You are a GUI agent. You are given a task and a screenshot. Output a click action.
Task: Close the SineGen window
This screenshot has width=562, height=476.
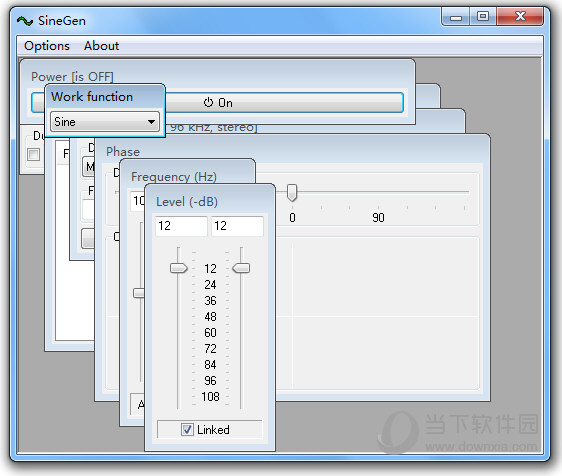(x=520, y=16)
